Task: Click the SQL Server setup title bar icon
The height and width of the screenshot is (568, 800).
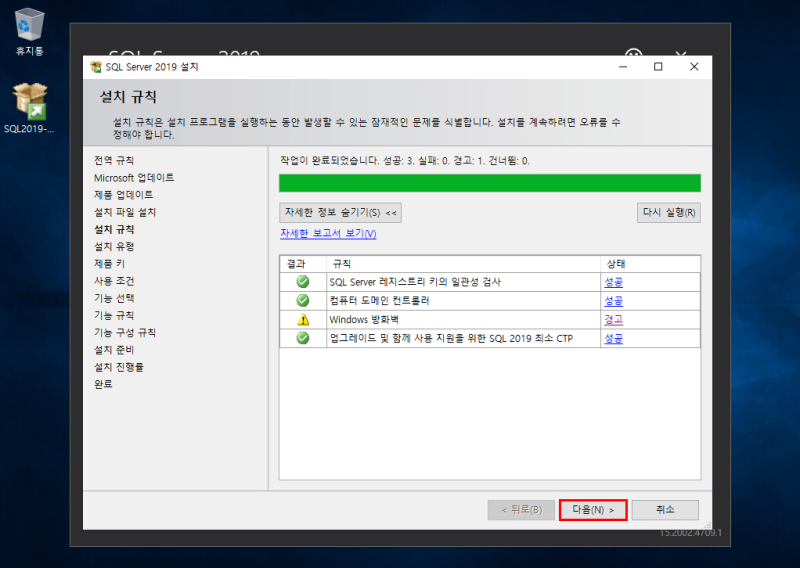Action: tap(95, 67)
